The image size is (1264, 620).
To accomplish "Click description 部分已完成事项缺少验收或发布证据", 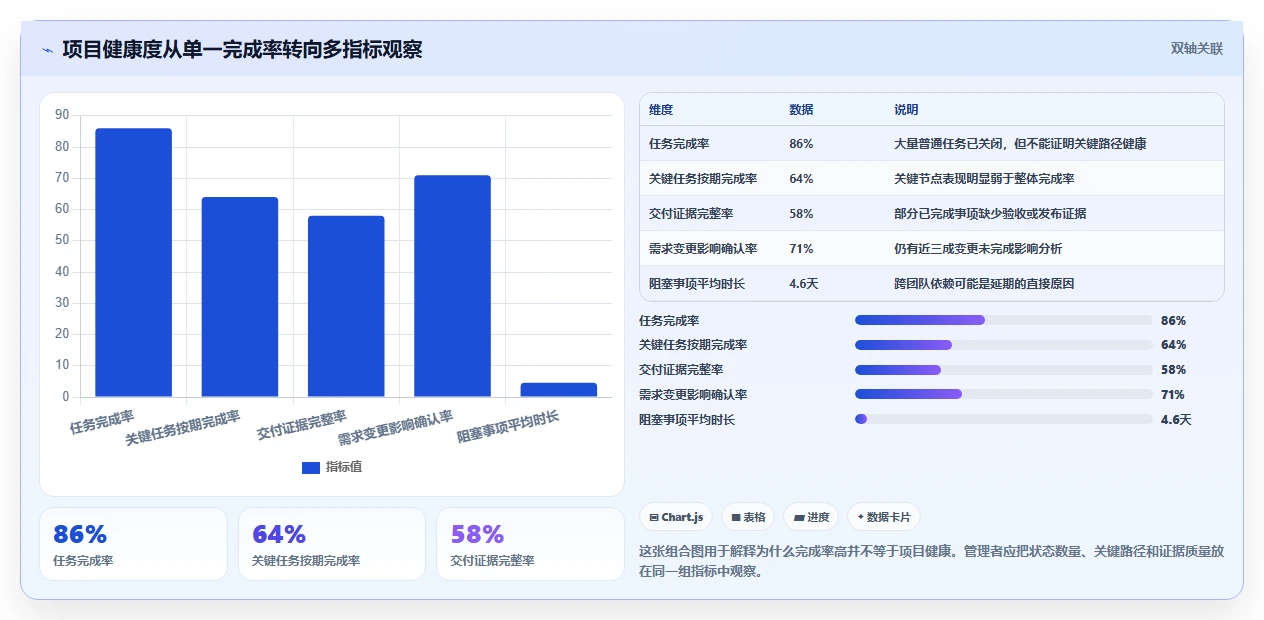I will click(x=990, y=214).
